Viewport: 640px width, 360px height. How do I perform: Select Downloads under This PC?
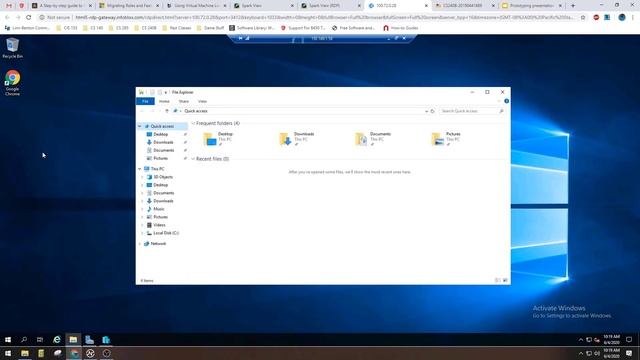[x=163, y=201]
